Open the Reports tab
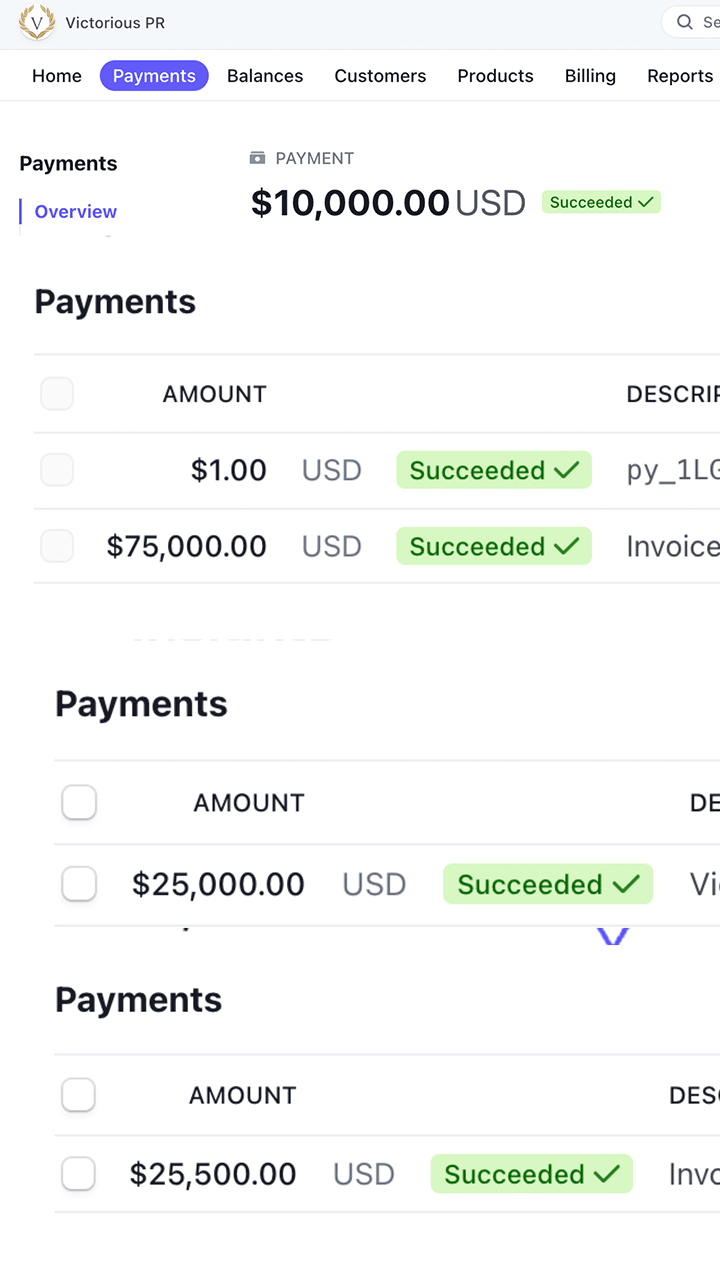This screenshot has width=720, height=1280. click(680, 76)
